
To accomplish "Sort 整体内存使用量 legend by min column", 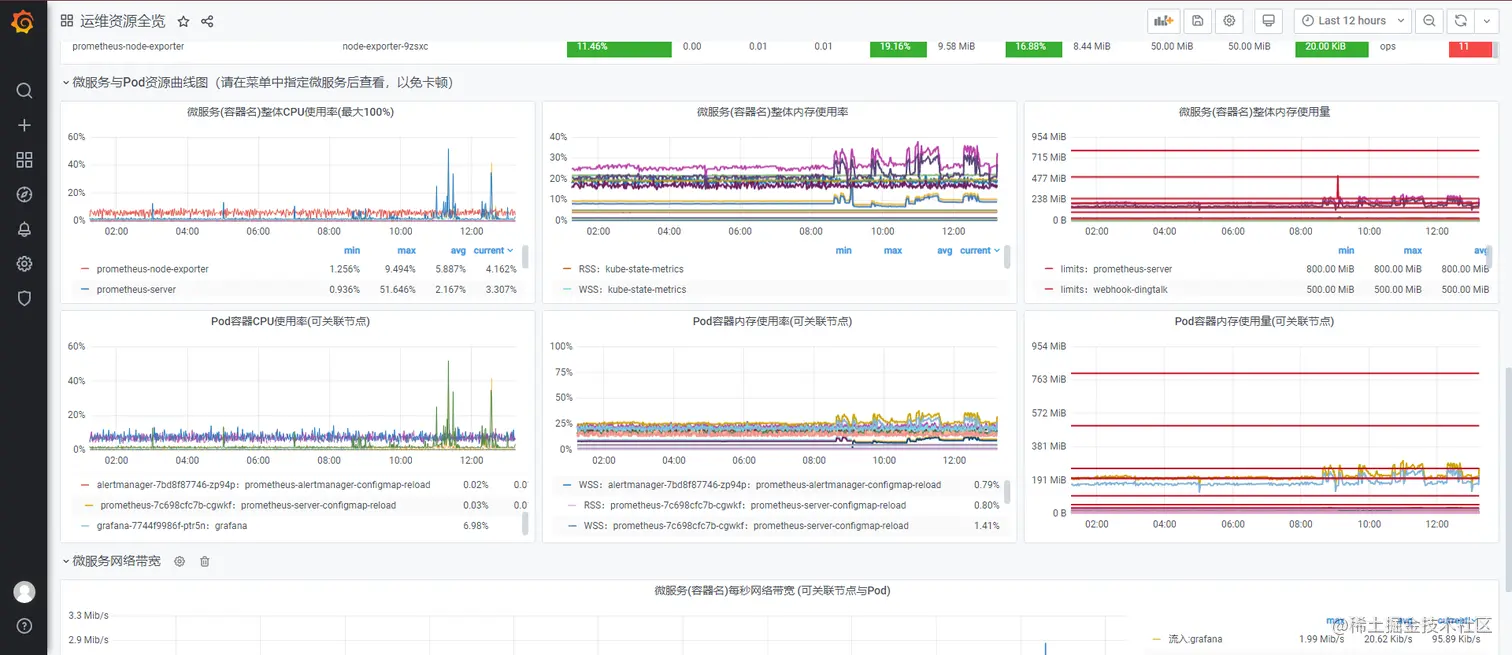I will [1346, 251].
